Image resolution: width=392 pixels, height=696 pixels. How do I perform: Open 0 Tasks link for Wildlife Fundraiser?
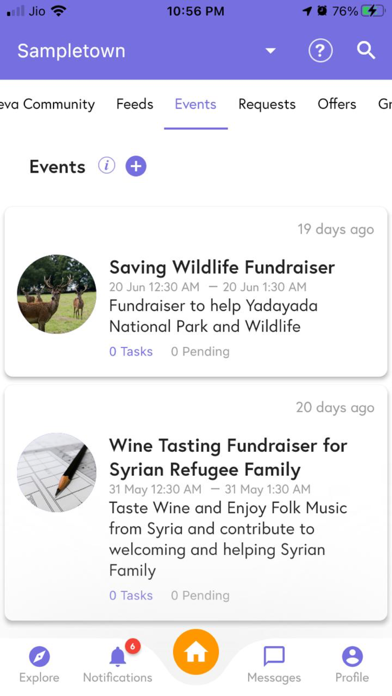[131, 352]
